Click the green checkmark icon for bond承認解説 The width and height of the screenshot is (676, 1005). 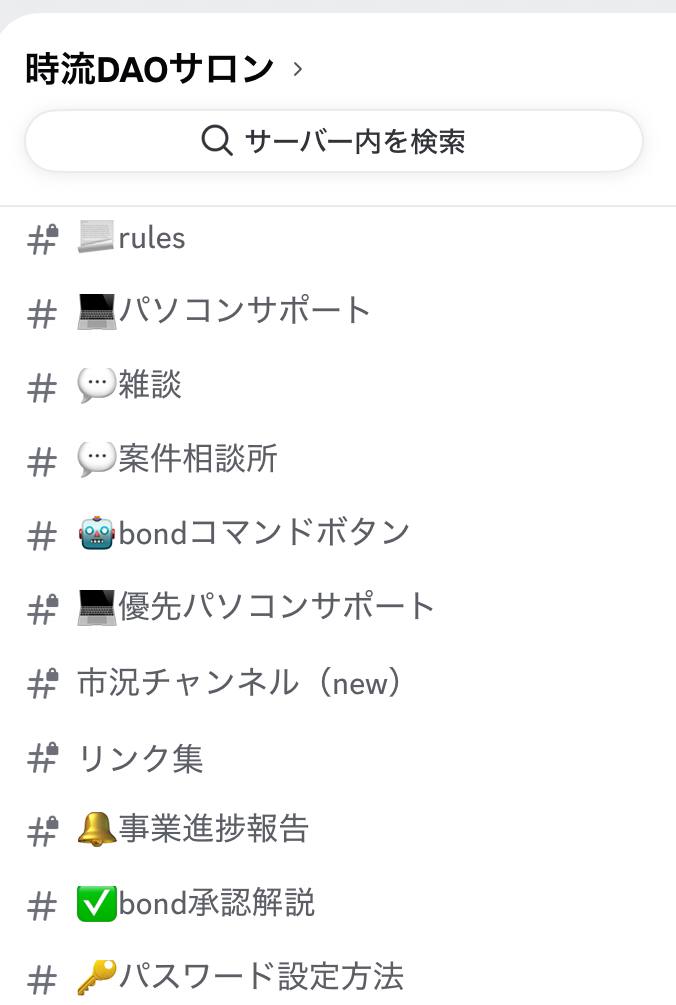point(97,904)
